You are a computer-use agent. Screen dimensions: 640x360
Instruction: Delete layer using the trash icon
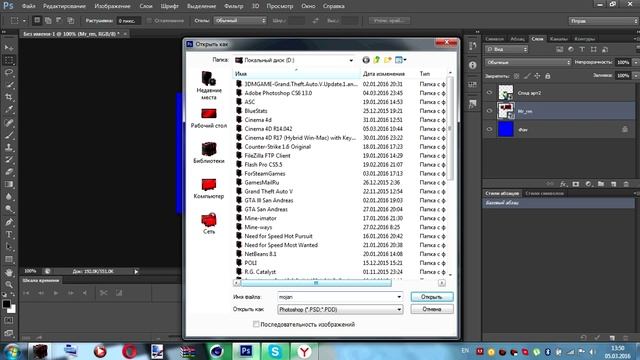[x=626, y=184]
